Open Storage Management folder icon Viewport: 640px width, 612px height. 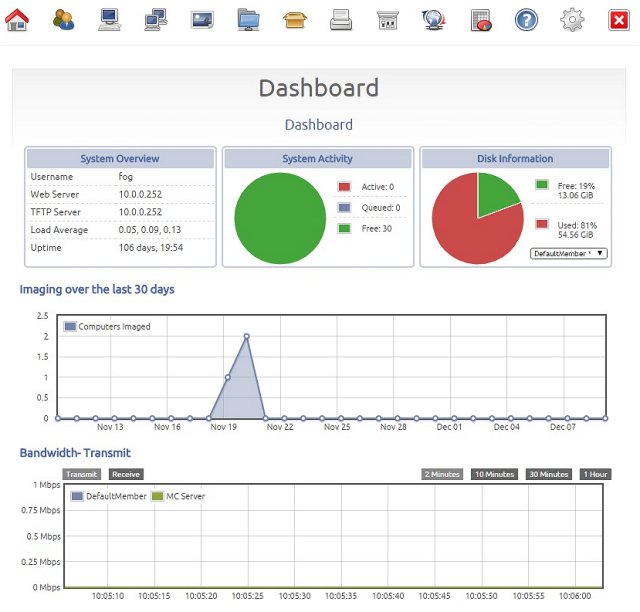click(x=249, y=20)
